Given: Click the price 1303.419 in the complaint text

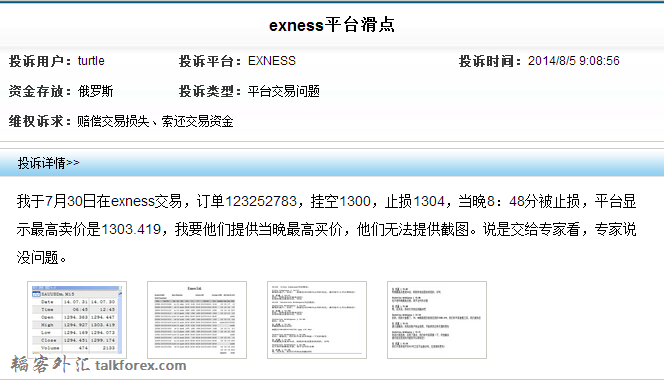Looking at the screenshot, I should pyautogui.click(x=131, y=230).
